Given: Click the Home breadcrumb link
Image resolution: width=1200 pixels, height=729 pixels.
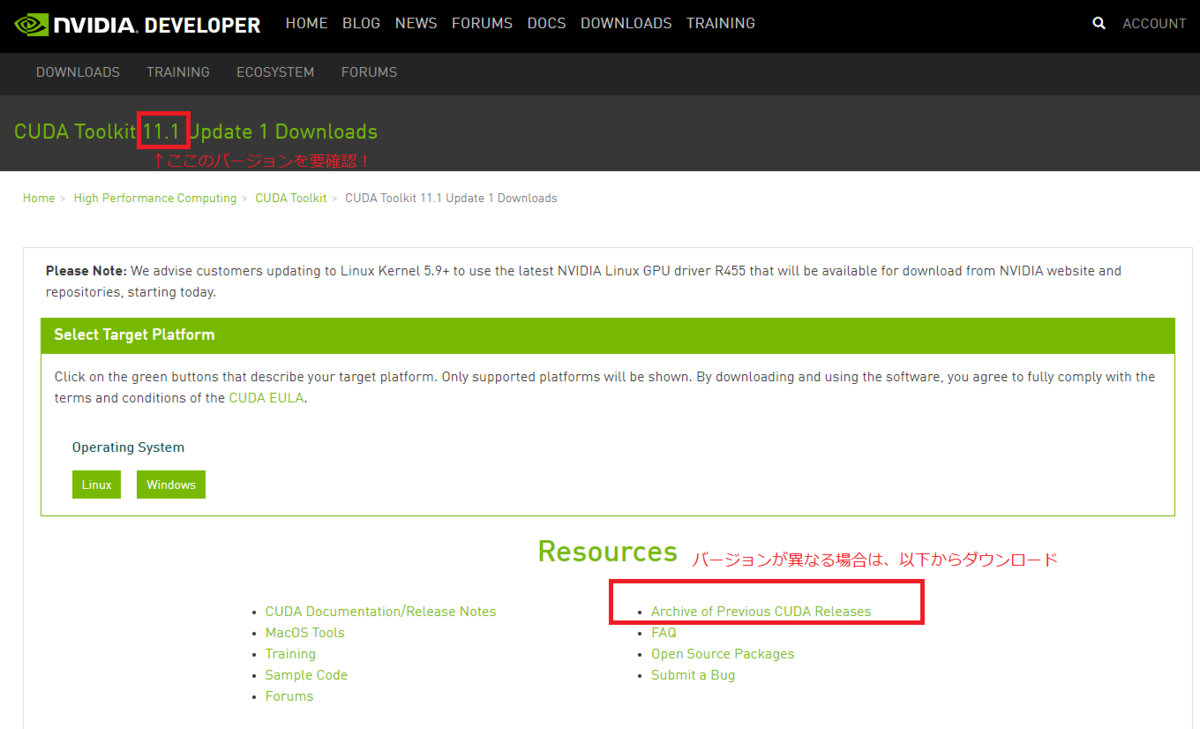Looking at the screenshot, I should pos(39,198).
